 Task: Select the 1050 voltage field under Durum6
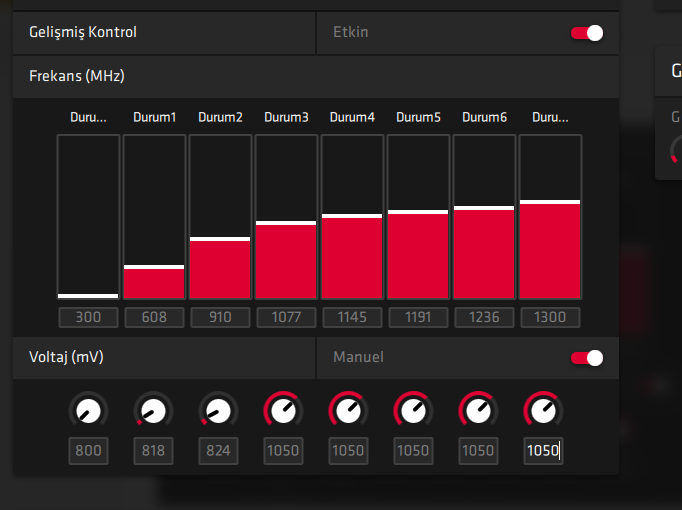(478, 451)
